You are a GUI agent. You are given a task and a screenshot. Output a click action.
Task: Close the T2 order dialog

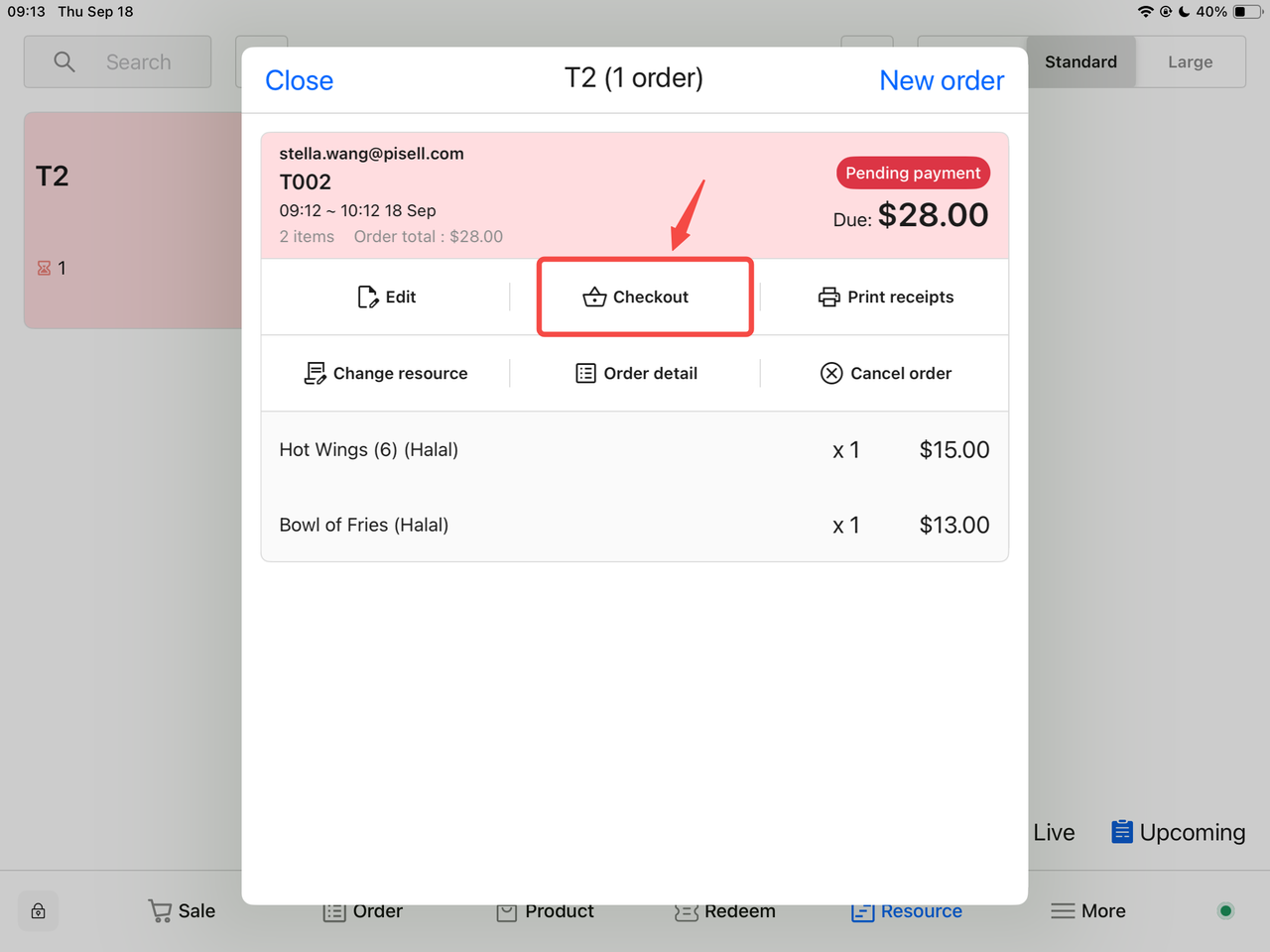[x=299, y=80]
